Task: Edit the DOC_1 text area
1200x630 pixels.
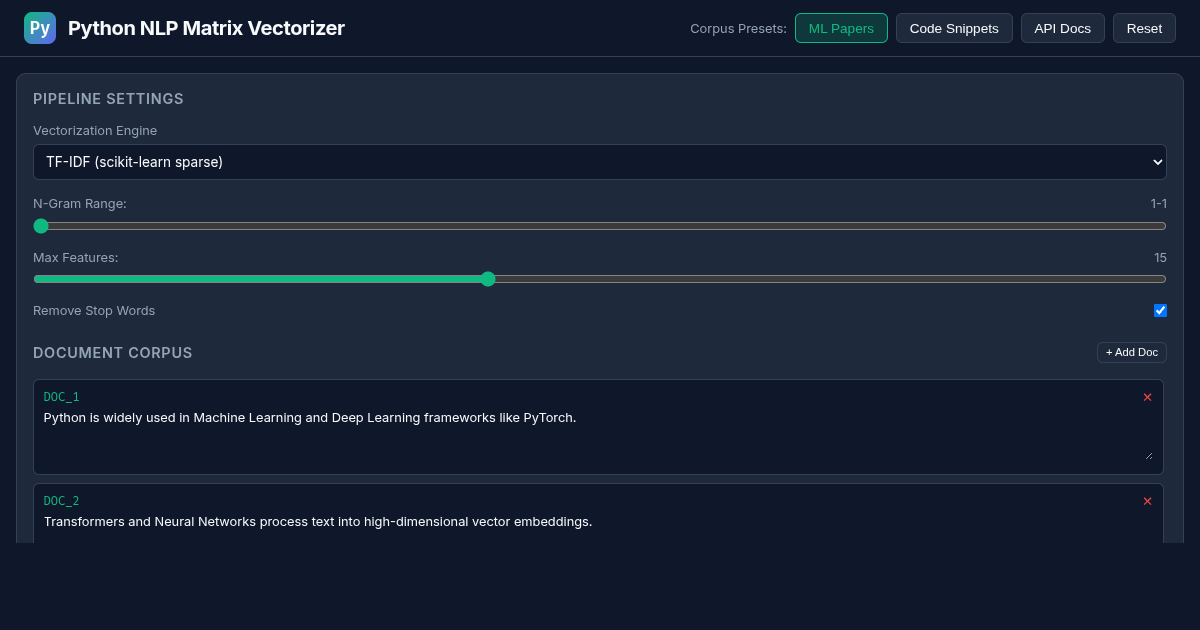Action: 598,435
